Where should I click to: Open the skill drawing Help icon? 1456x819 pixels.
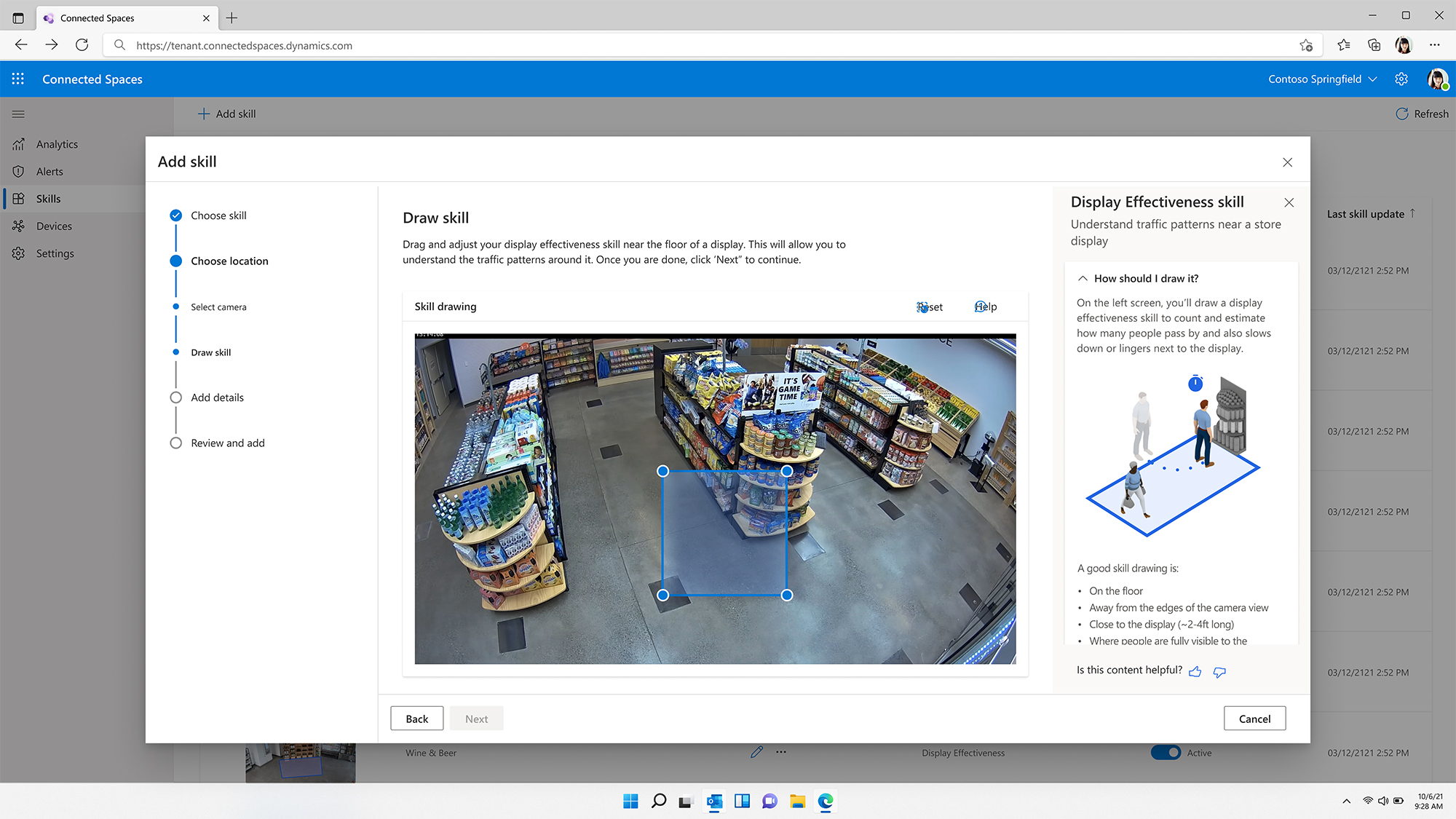pyautogui.click(x=981, y=306)
